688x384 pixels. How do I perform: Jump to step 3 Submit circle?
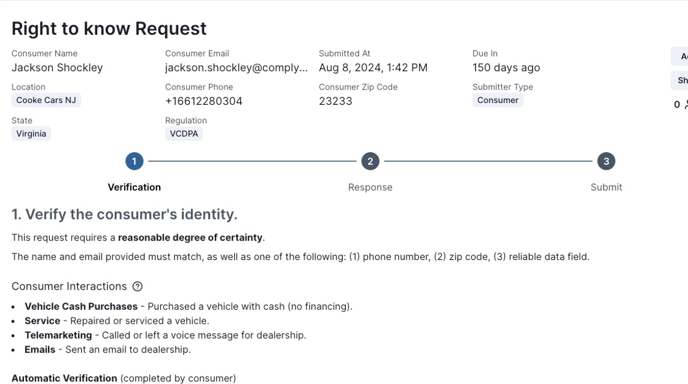(606, 161)
